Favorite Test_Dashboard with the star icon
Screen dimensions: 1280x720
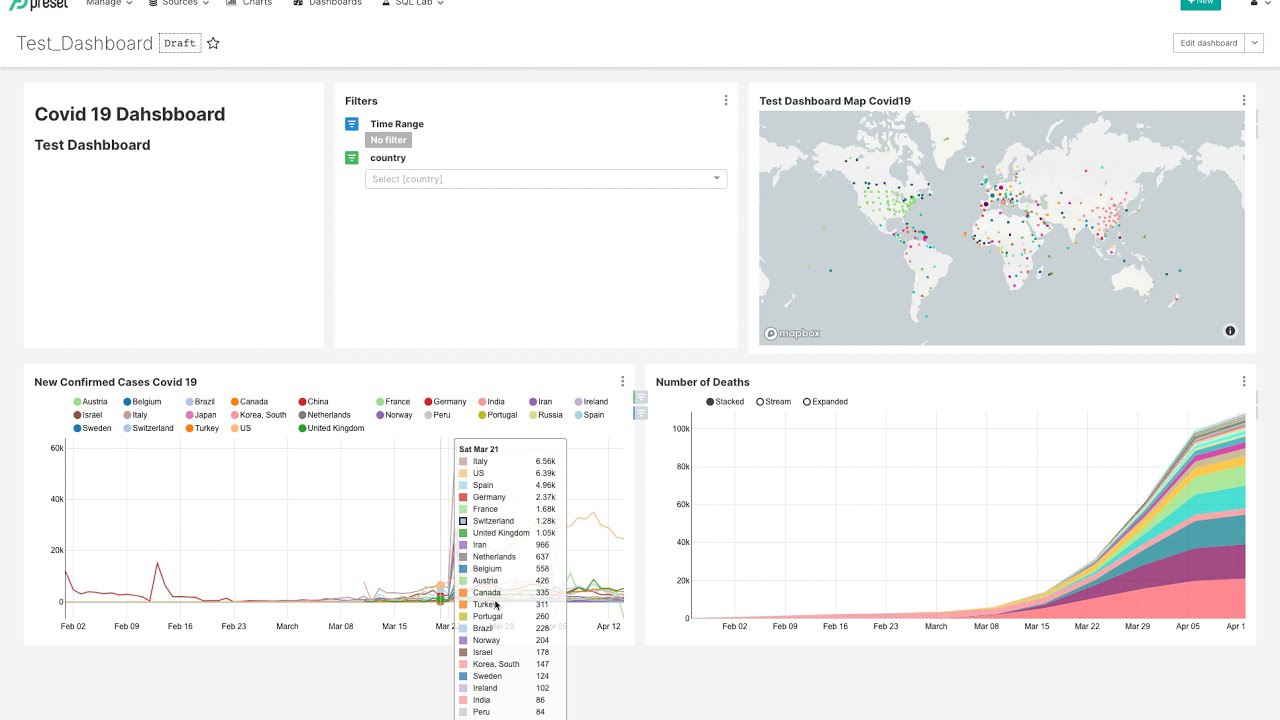coord(213,43)
